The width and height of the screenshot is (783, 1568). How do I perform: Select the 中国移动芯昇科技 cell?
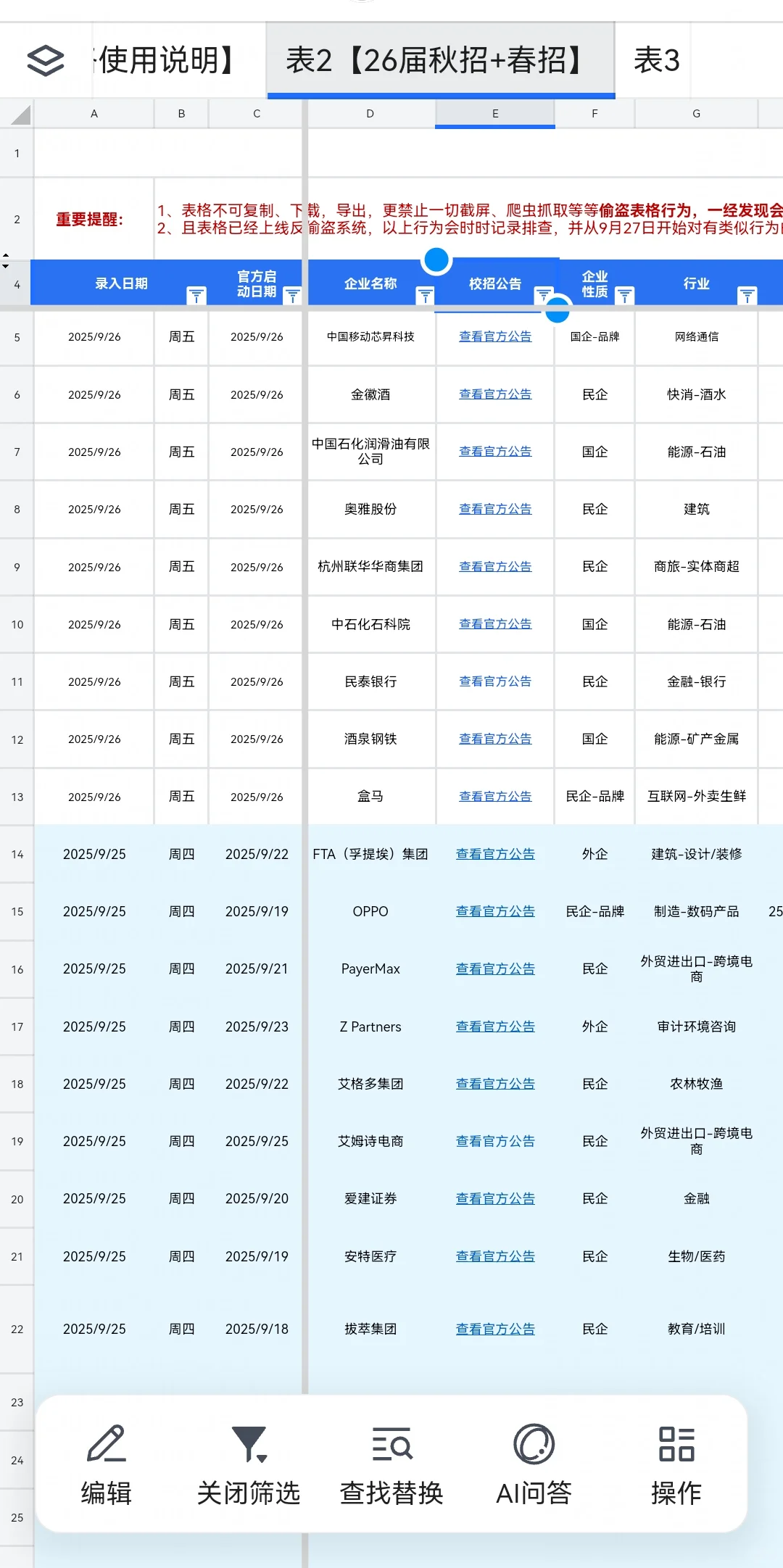pos(370,337)
